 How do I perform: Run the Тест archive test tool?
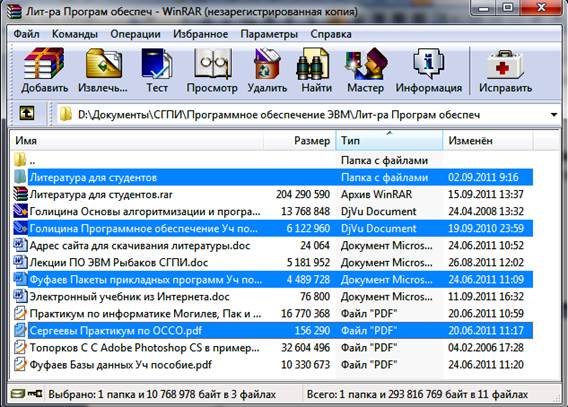(x=156, y=64)
